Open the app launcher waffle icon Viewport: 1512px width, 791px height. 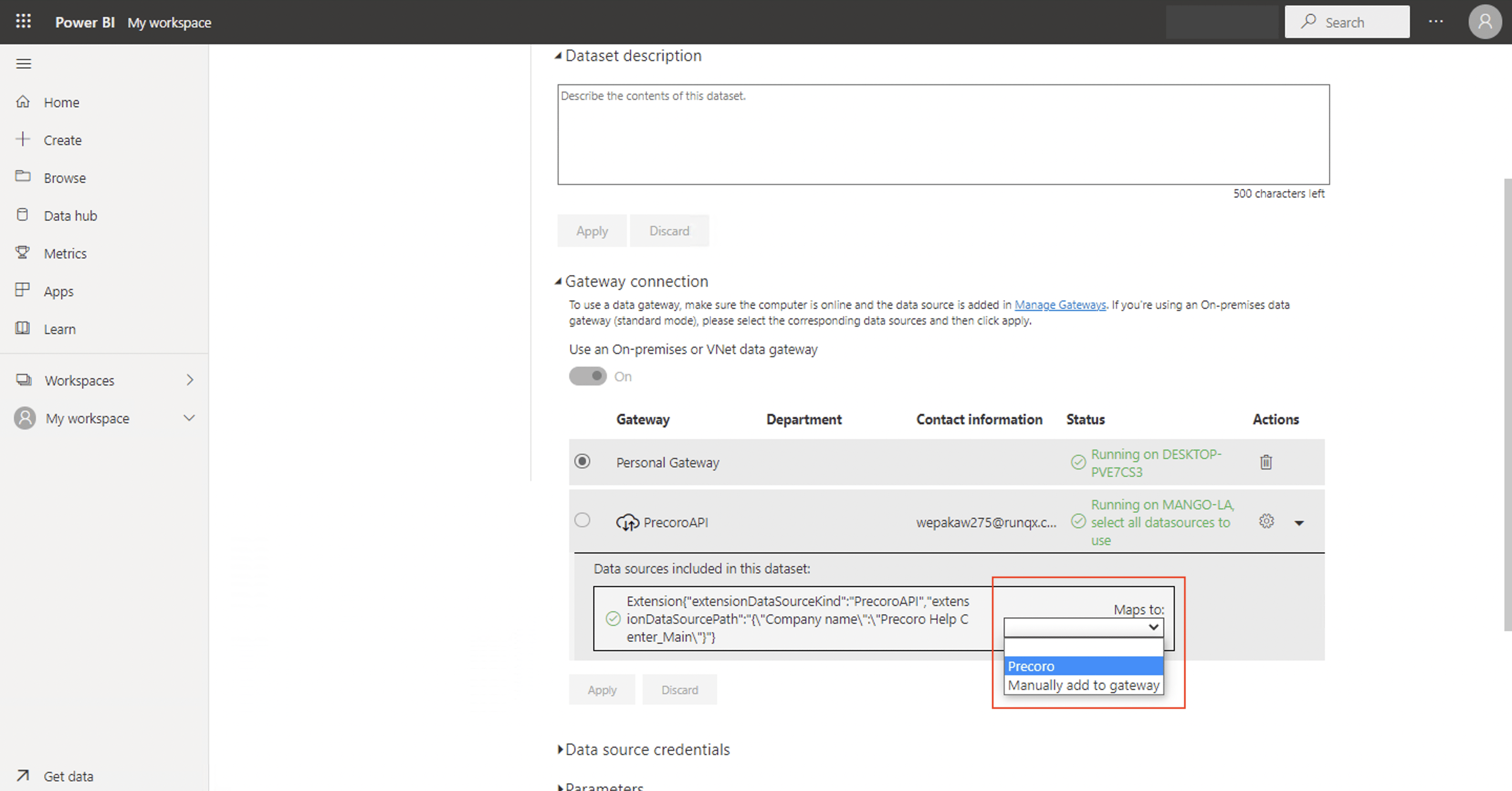point(23,21)
